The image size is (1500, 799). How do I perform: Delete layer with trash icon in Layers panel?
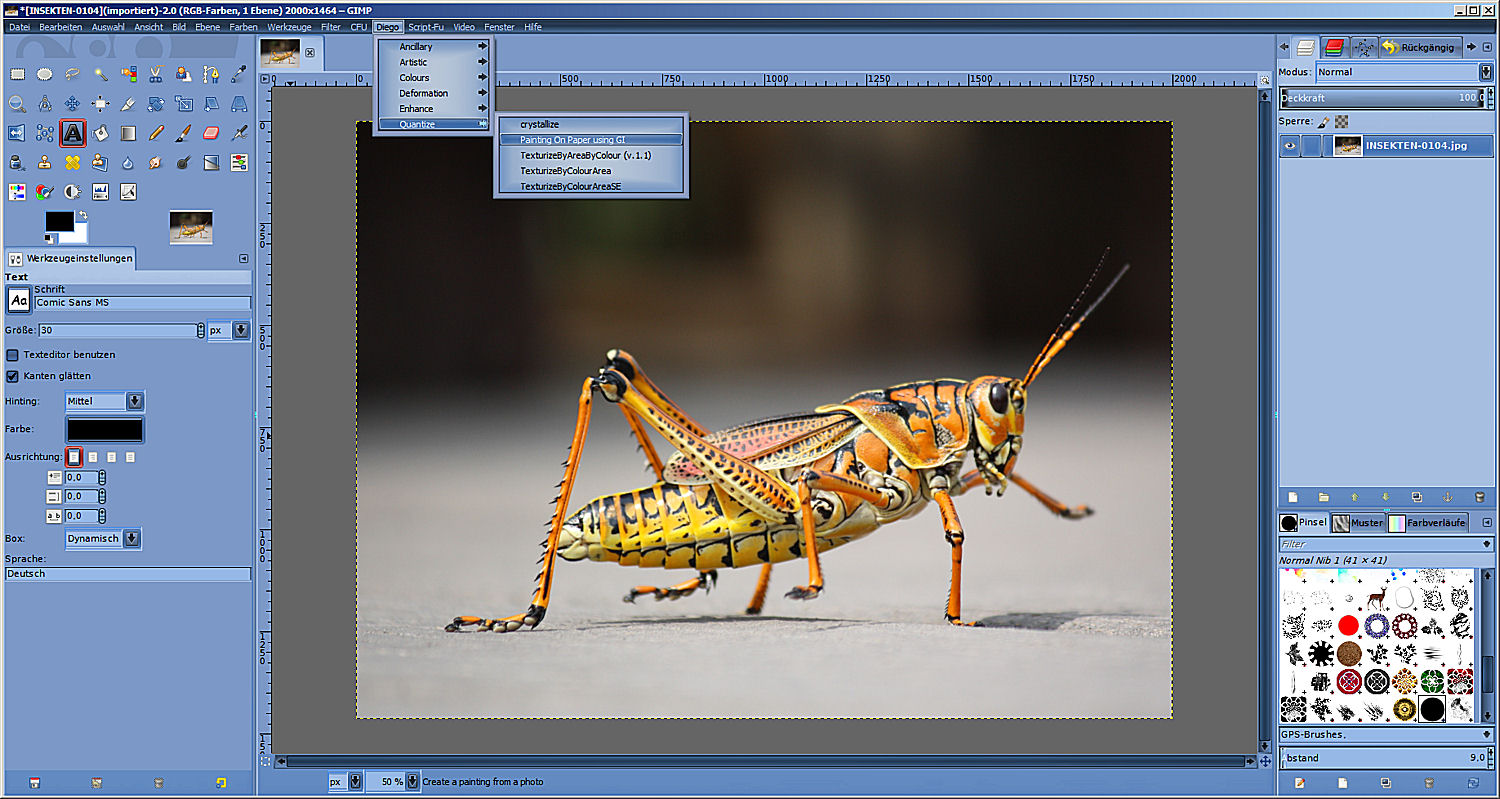tap(1479, 497)
